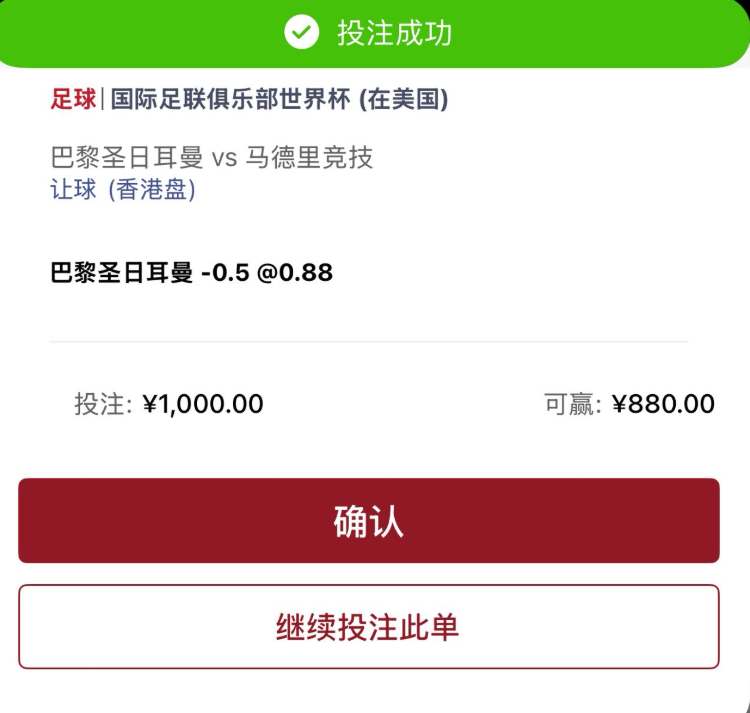The height and width of the screenshot is (713, 750).
Task: Click the 巴黎圣日耳曼 vs 马德里竞技 match name
Action: 211,157
